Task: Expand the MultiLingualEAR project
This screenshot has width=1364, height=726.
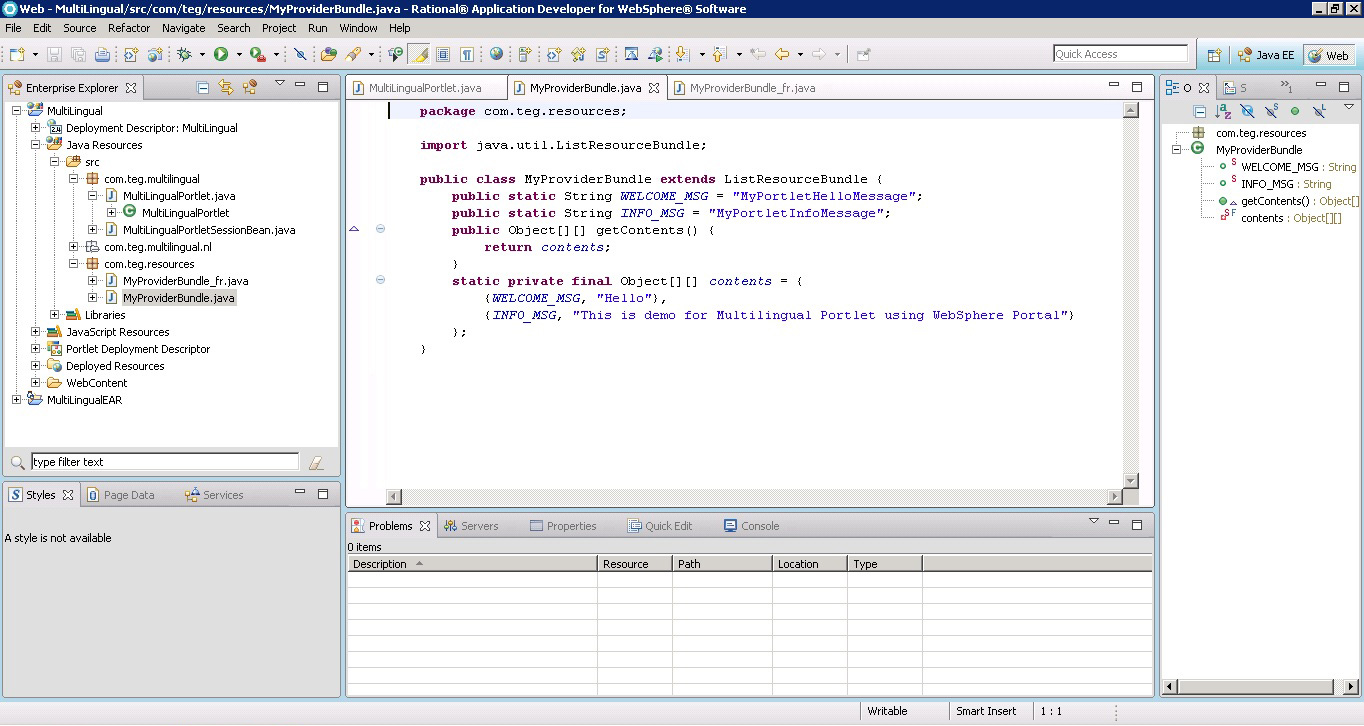Action: (17, 400)
